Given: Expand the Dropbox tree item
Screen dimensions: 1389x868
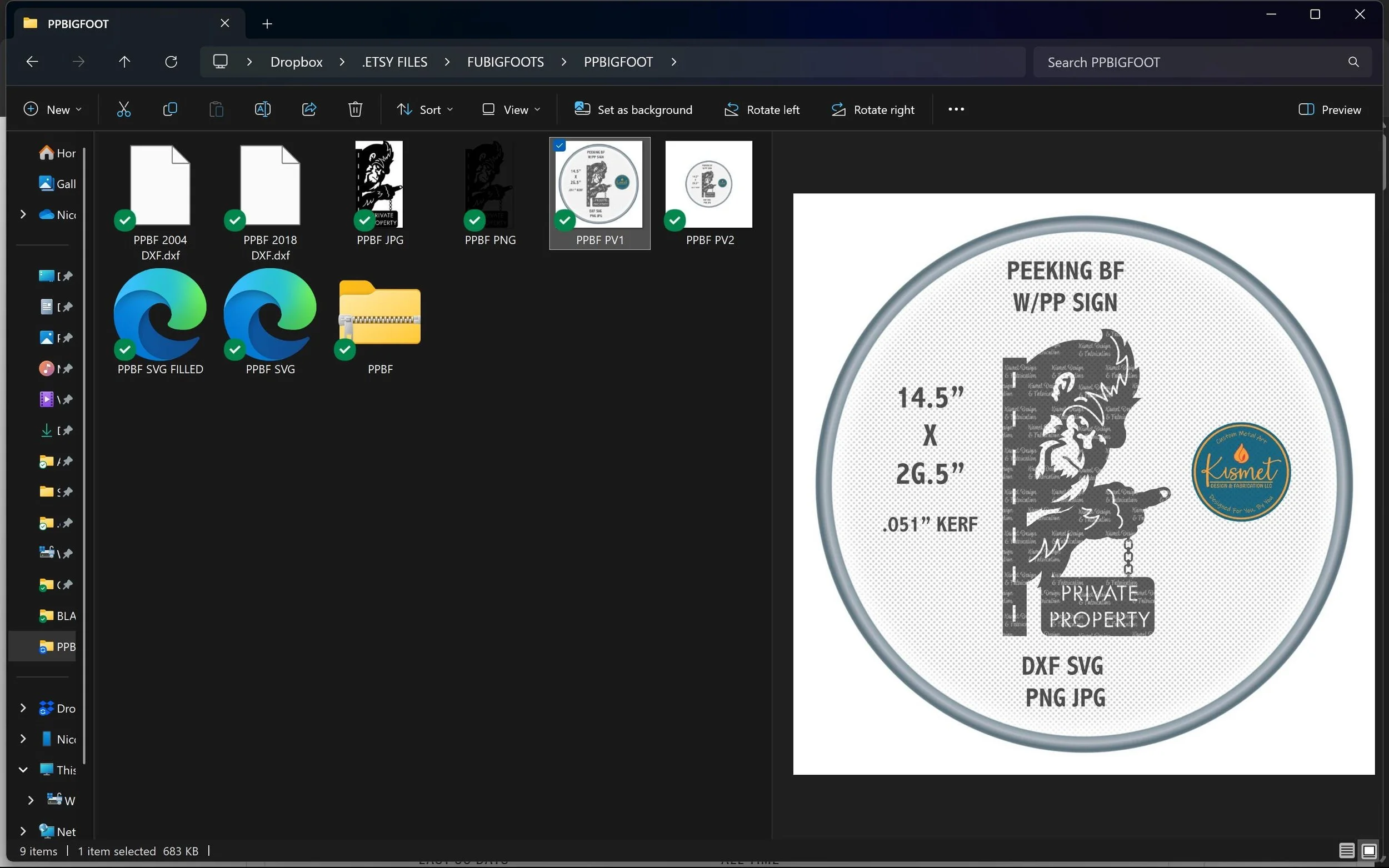Looking at the screenshot, I should (23, 708).
